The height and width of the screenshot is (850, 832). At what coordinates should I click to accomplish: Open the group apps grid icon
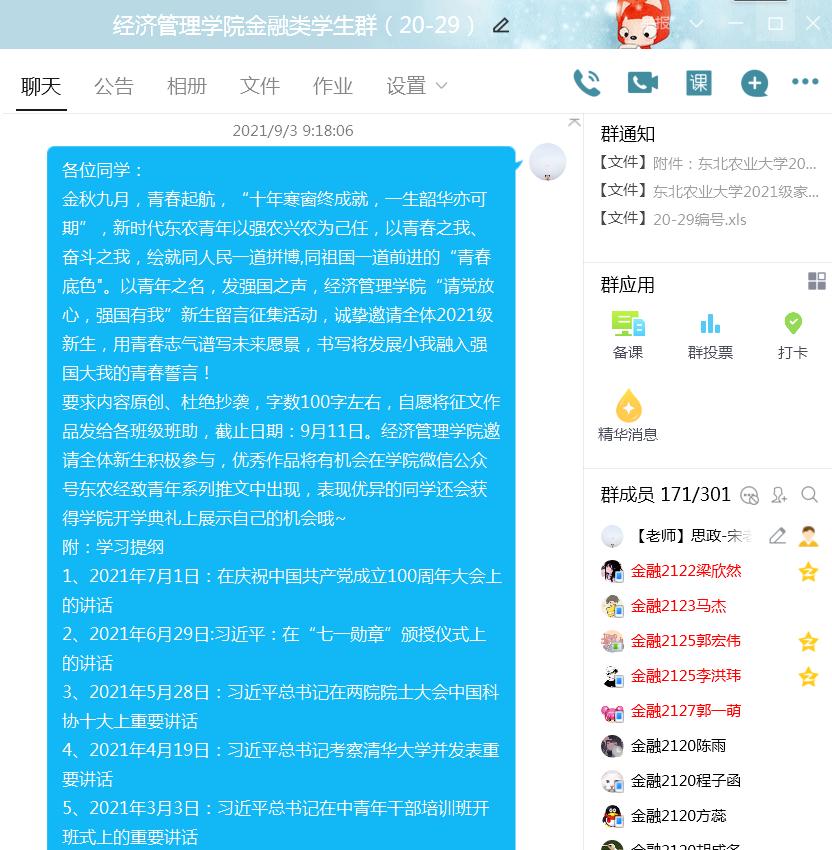(x=817, y=281)
